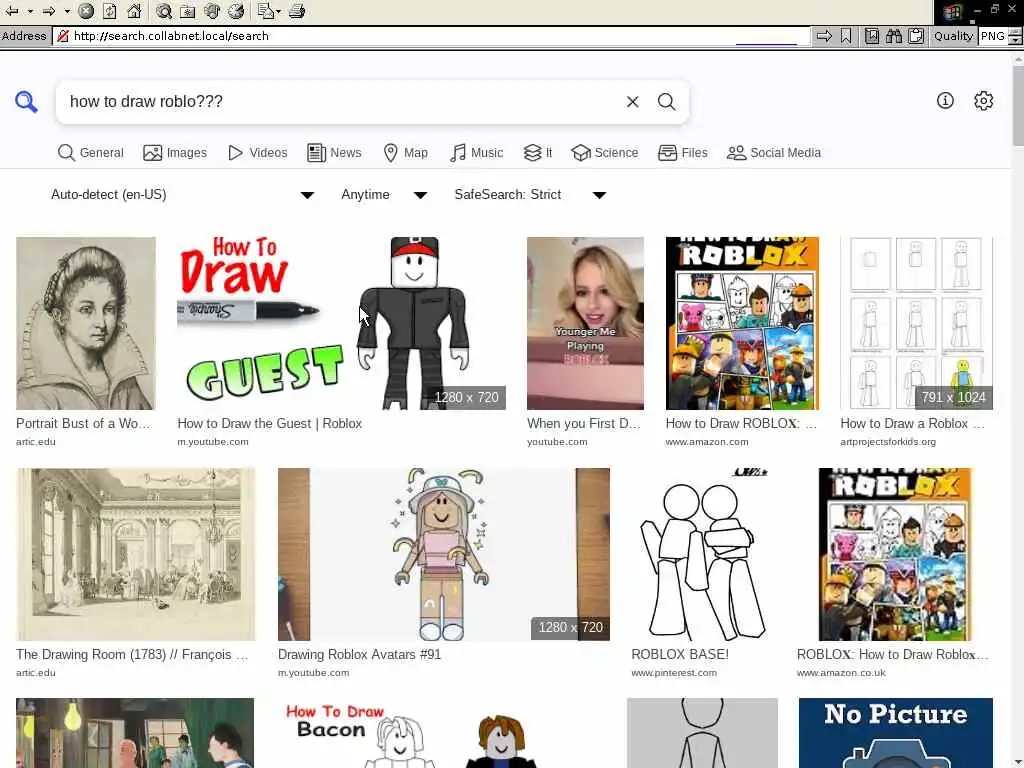Switch to the Social Media tab

774,153
